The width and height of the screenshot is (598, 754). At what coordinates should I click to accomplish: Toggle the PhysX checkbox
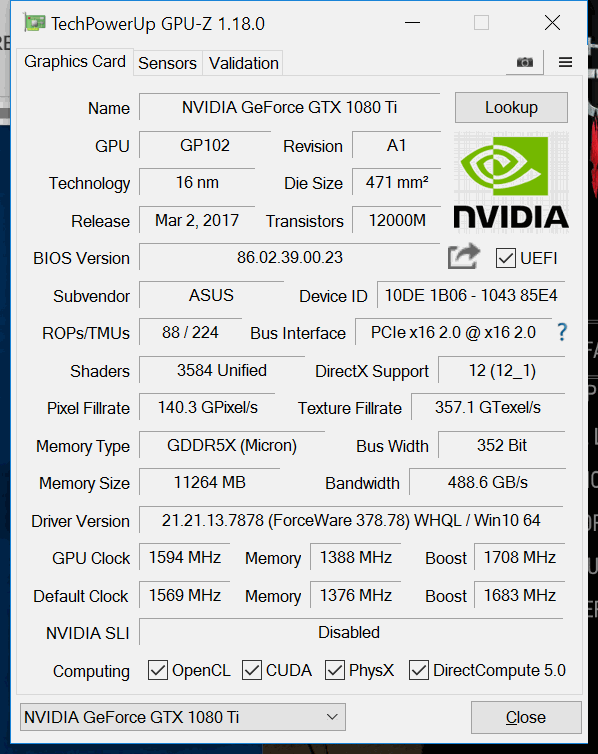(335, 670)
